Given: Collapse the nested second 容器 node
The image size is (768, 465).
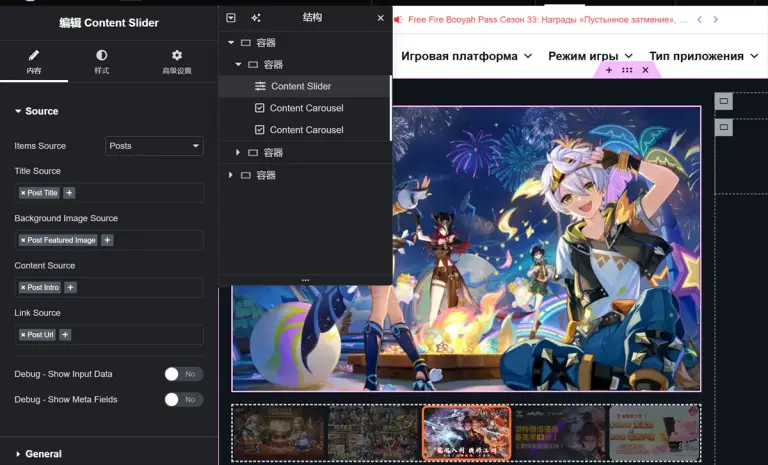Looking at the screenshot, I should [x=238, y=64].
